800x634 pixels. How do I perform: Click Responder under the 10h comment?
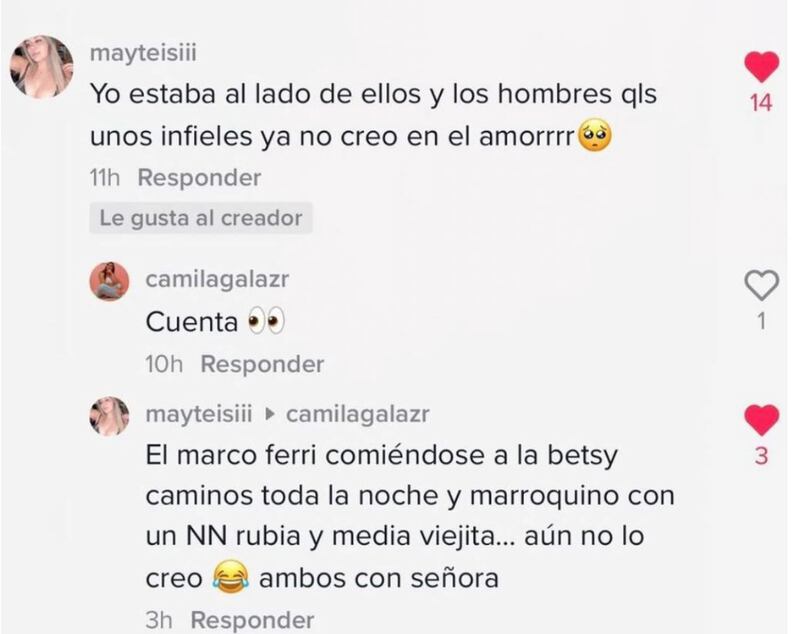pyautogui.click(x=262, y=364)
